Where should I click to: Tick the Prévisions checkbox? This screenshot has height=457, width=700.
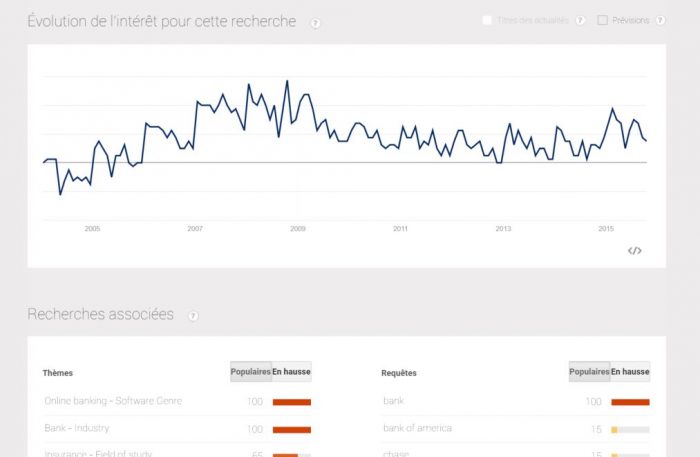[602, 20]
